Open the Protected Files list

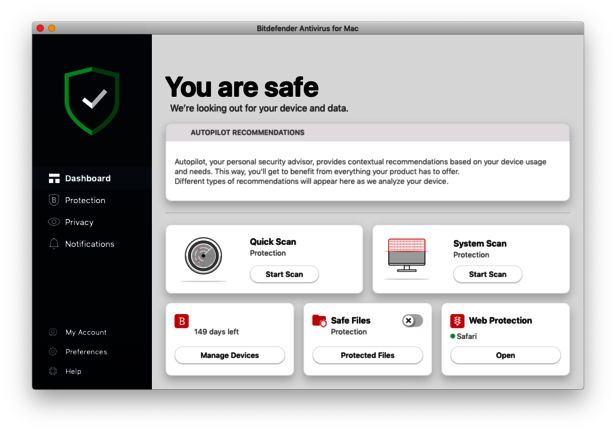click(367, 355)
